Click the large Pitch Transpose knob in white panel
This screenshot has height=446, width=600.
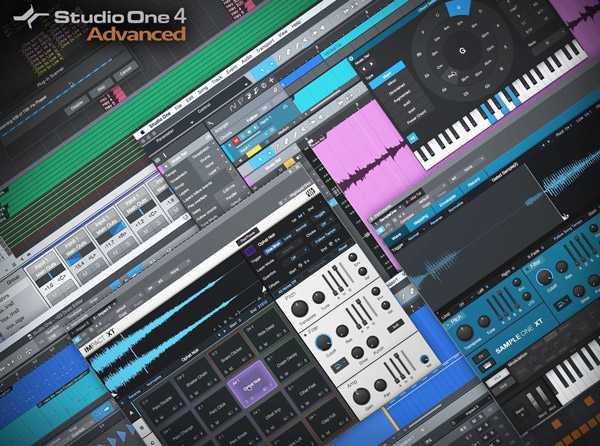(x=299, y=308)
